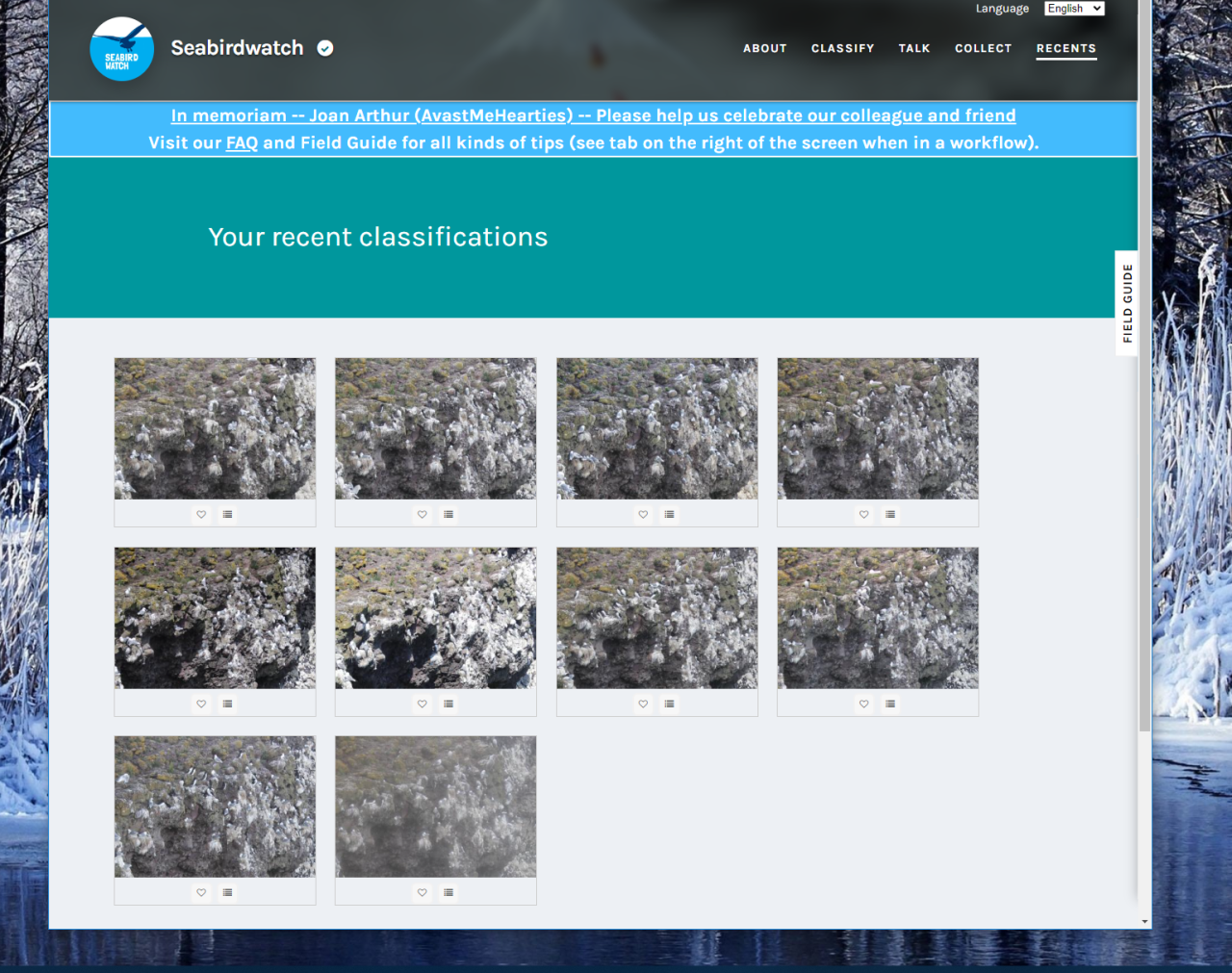Favorite the fourth middle-row image with its heart

click(x=864, y=704)
